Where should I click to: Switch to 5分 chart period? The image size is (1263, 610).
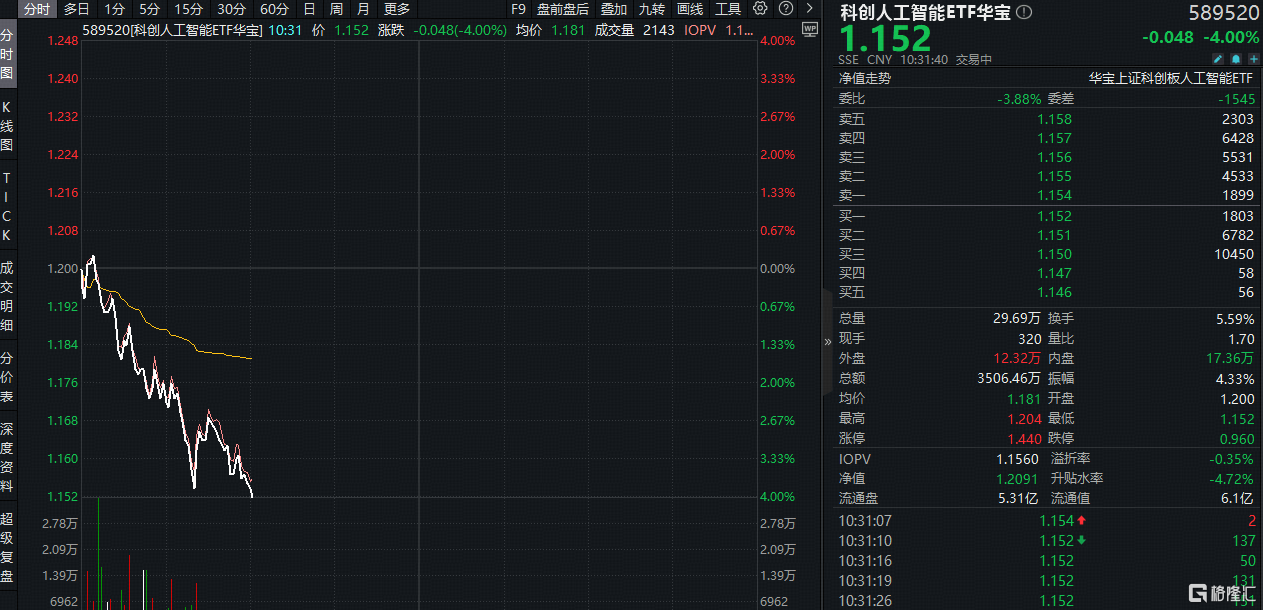point(149,9)
